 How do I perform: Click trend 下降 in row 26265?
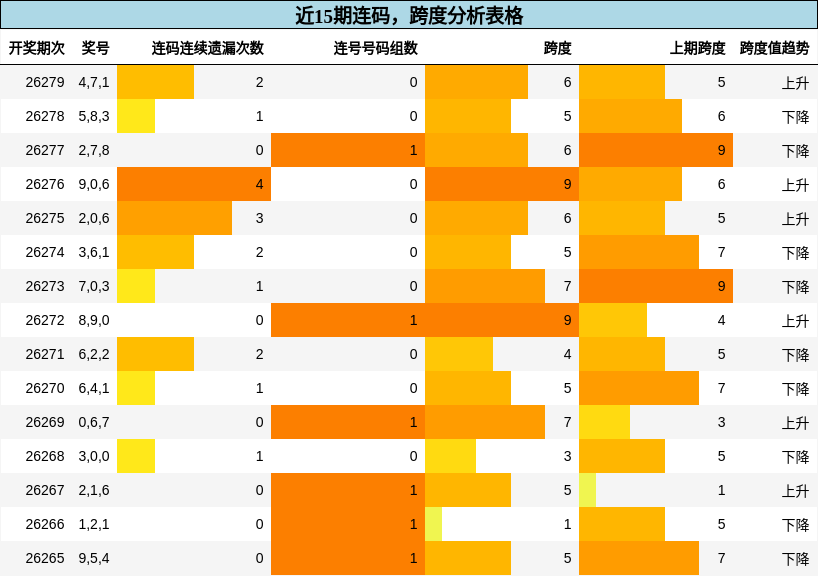point(795,559)
